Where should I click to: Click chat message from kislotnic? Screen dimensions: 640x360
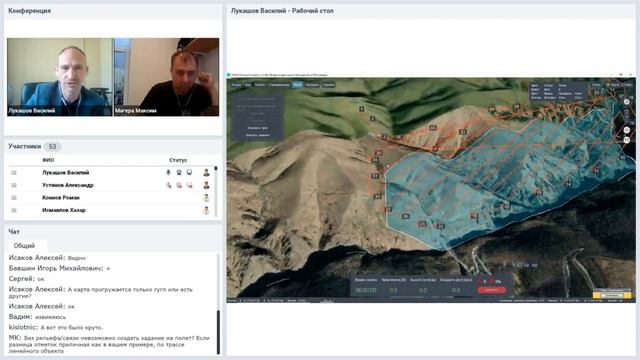(x=56, y=327)
